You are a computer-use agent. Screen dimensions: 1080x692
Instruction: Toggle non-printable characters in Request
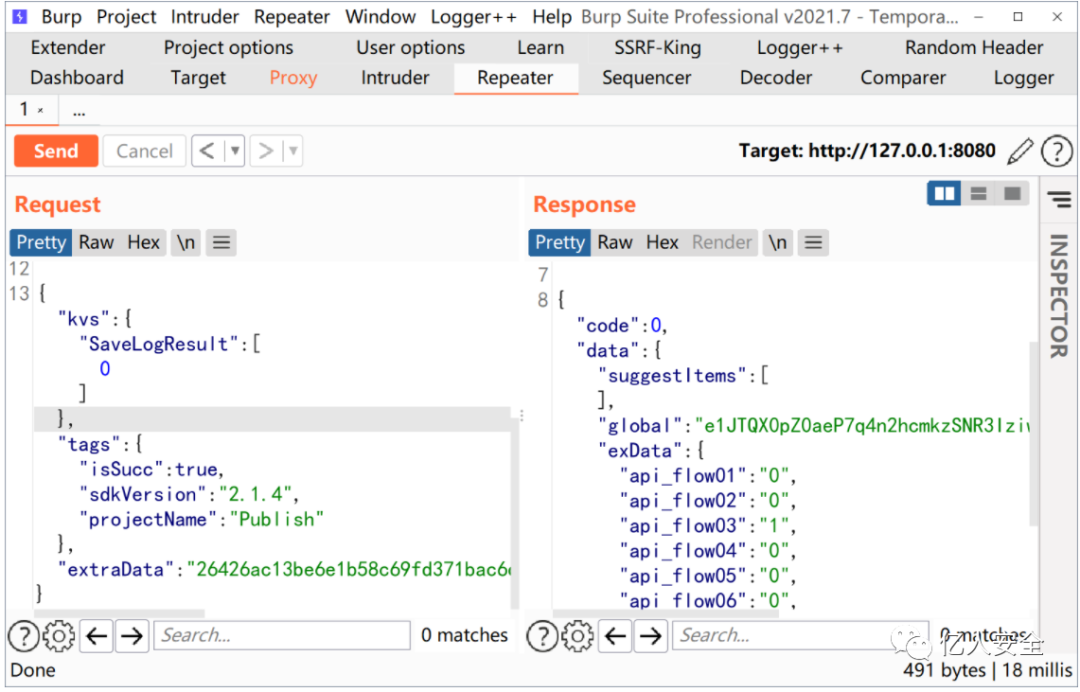tap(186, 242)
